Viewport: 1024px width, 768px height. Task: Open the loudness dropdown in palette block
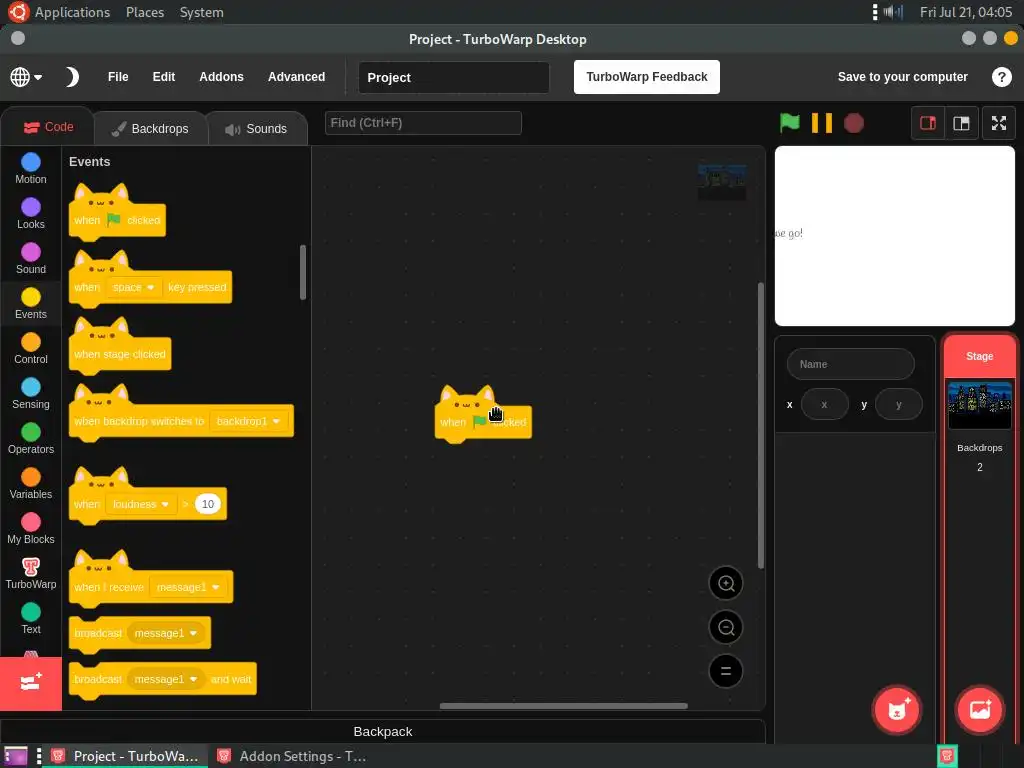click(141, 504)
